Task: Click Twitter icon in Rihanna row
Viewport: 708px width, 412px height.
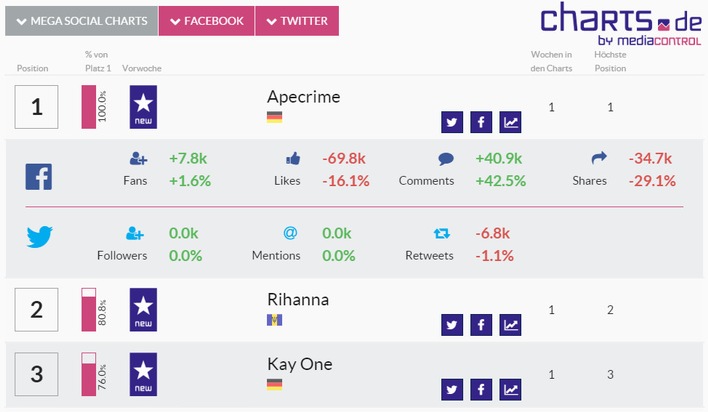Action: [452, 325]
